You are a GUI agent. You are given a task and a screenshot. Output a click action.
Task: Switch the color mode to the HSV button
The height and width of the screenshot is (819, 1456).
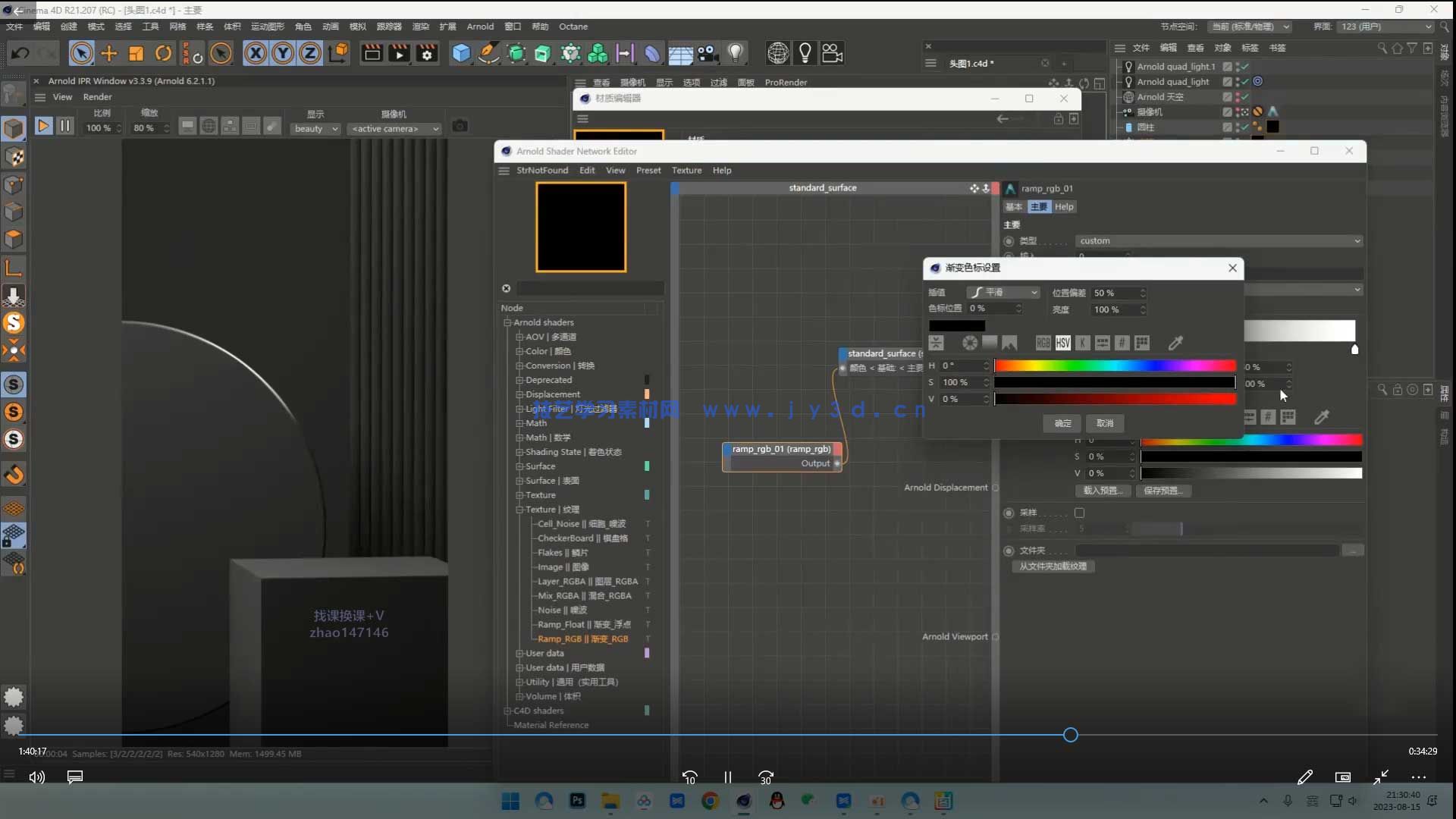1062,343
